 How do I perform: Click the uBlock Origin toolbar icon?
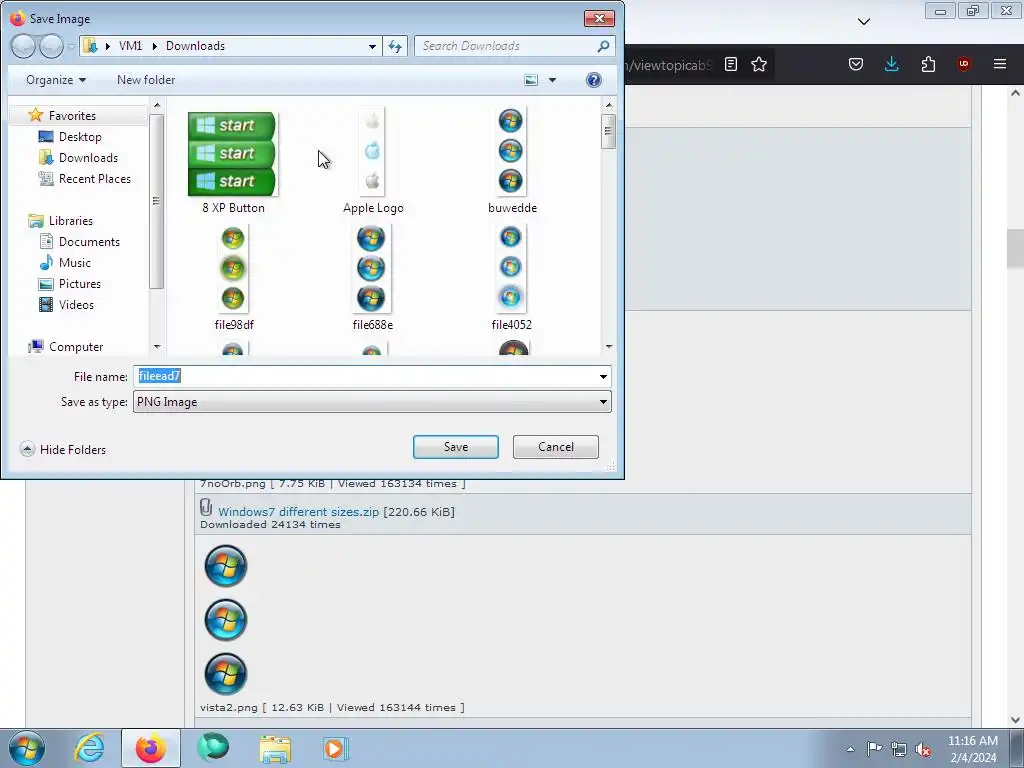click(963, 64)
